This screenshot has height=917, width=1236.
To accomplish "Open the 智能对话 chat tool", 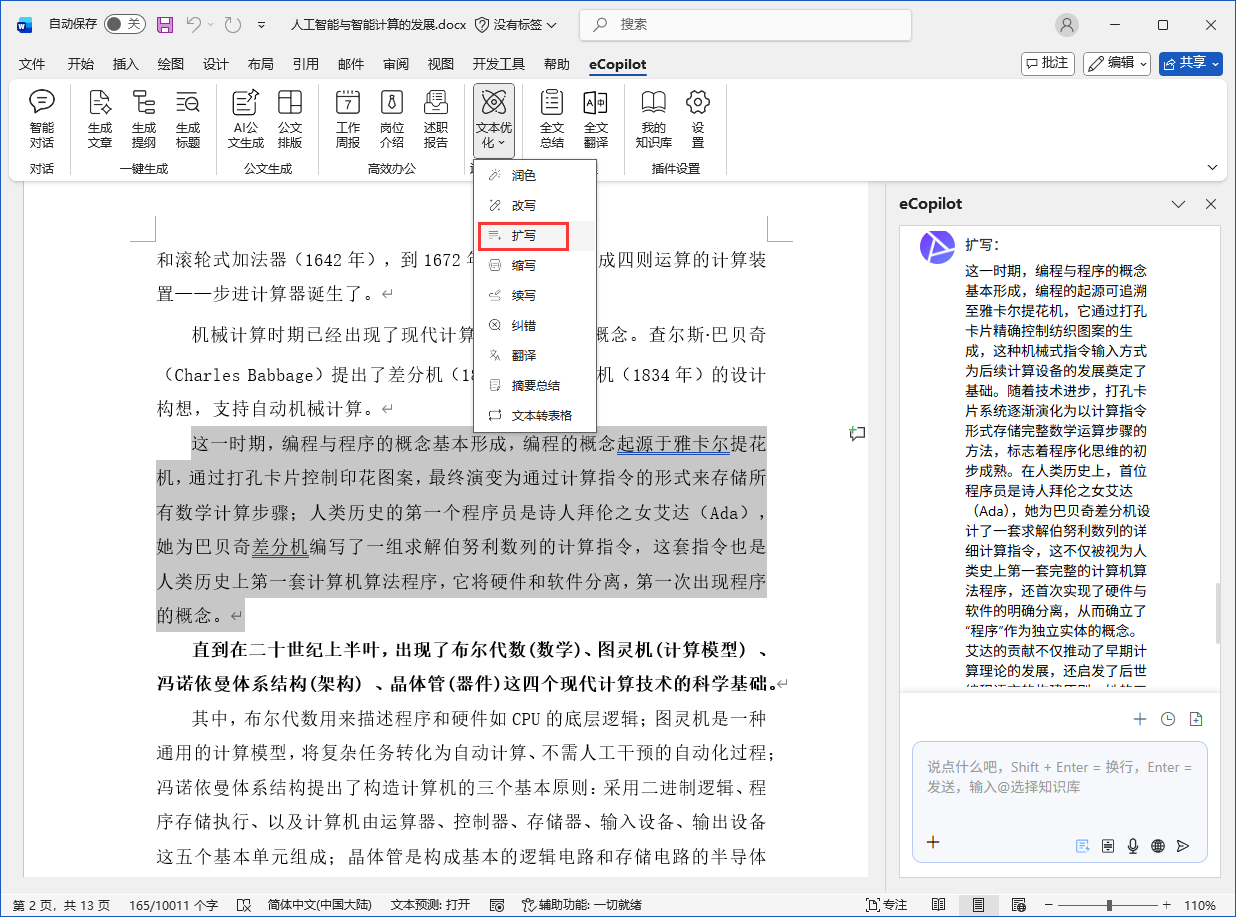I will click(41, 119).
